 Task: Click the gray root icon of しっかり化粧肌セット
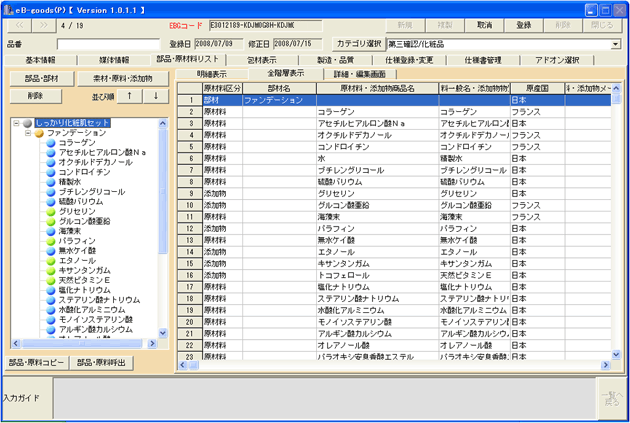(x=27, y=123)
